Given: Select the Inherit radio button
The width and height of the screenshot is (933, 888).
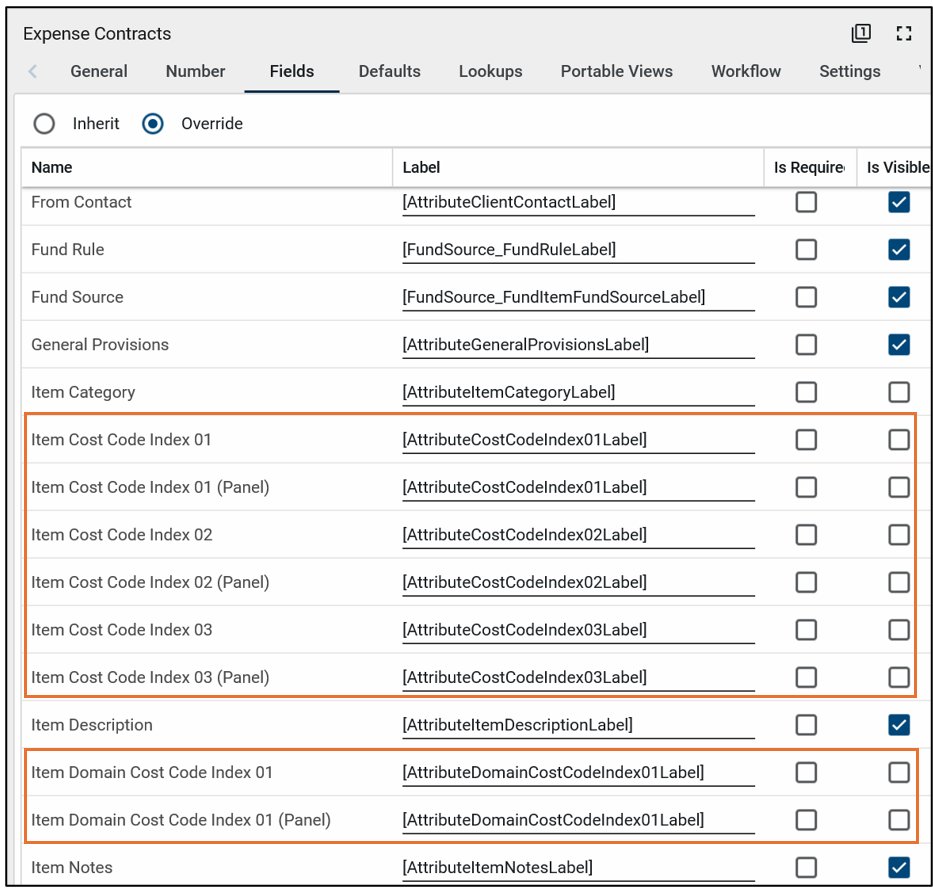Looking at the screenshot, I should (44, 124).
